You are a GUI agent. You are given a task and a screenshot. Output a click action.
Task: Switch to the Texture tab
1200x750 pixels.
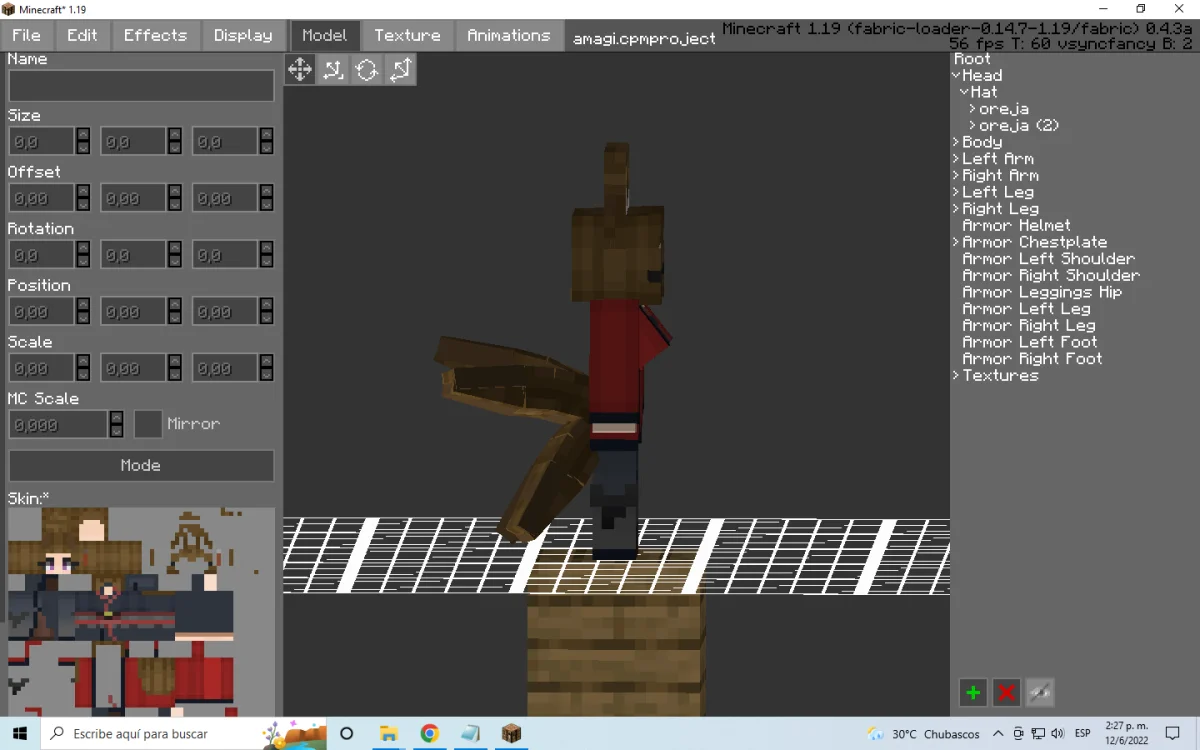coord(407,35)
